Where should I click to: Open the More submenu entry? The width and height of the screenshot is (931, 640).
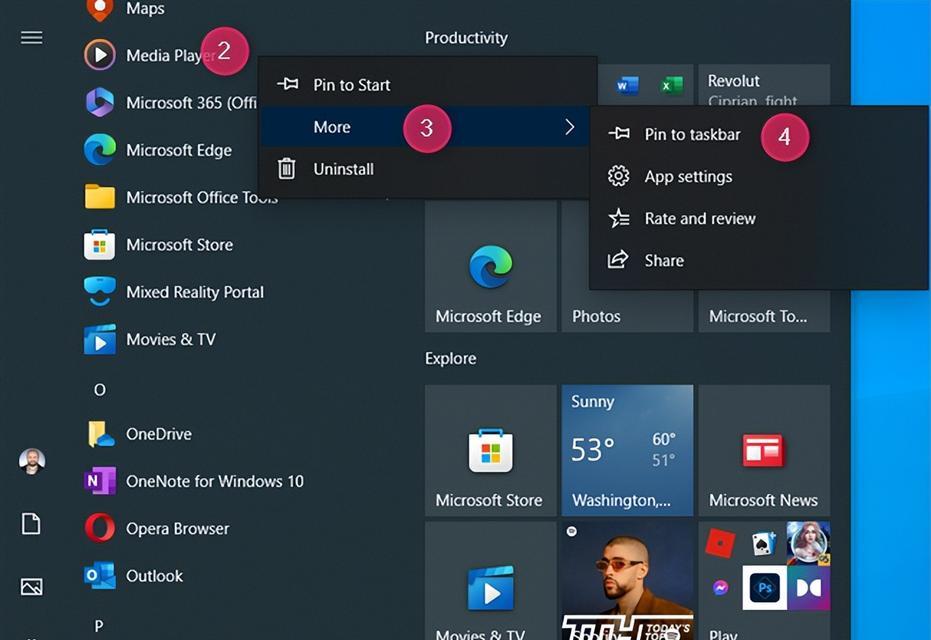(425, 127)
